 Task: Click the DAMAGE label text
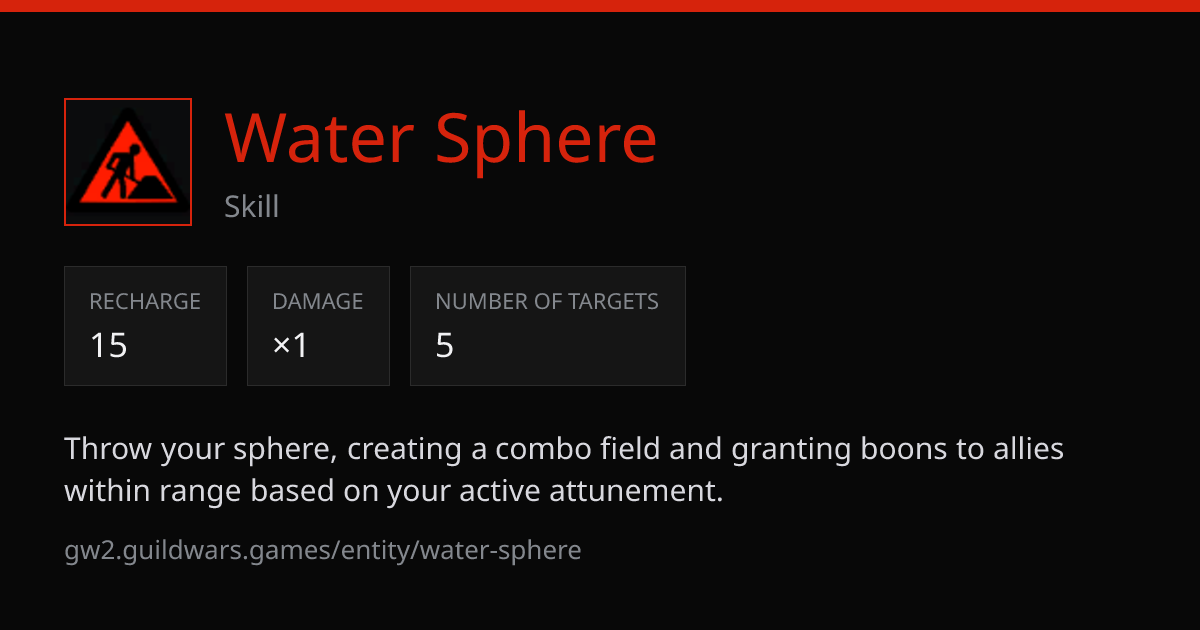pyautogui.click(x=318, y=301)
